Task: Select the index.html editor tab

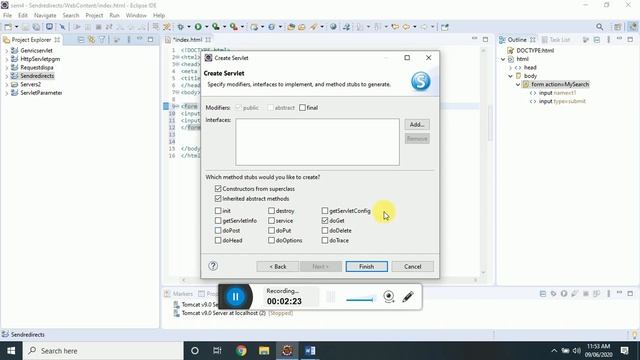Action: [187, 40]
